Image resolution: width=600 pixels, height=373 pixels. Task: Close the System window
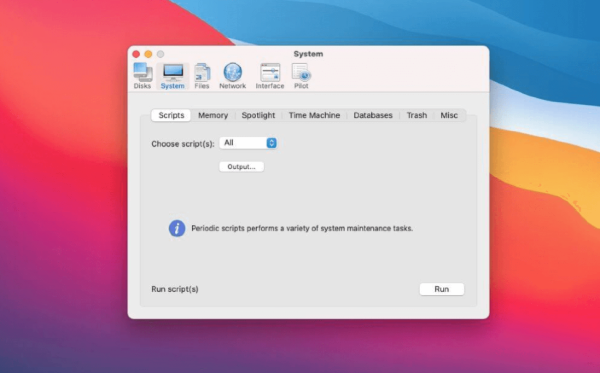[x=136, y=54]
